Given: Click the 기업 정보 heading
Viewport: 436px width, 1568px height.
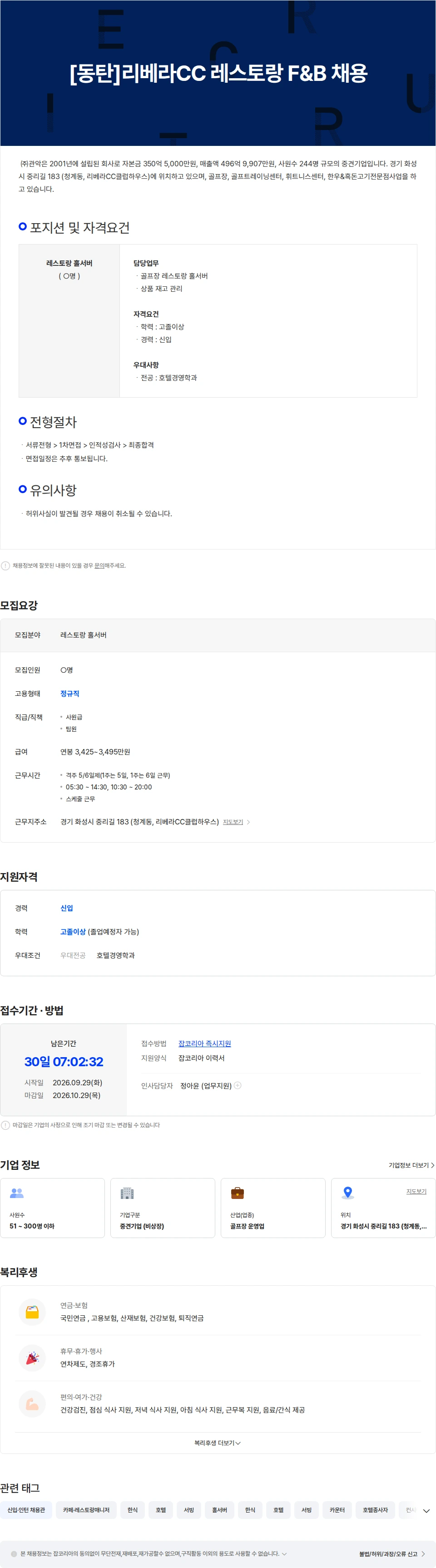Looking at the screenshot, I should 20,1165.
